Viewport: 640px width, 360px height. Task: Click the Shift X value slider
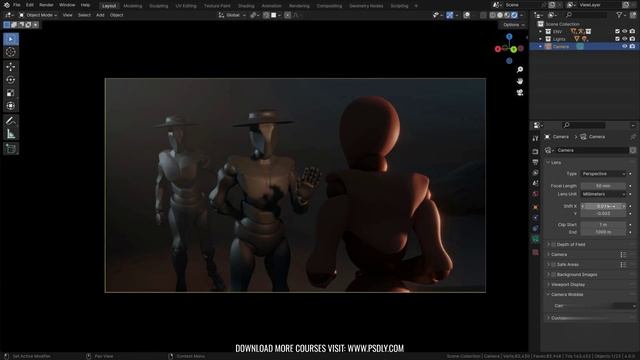(603, 207)
